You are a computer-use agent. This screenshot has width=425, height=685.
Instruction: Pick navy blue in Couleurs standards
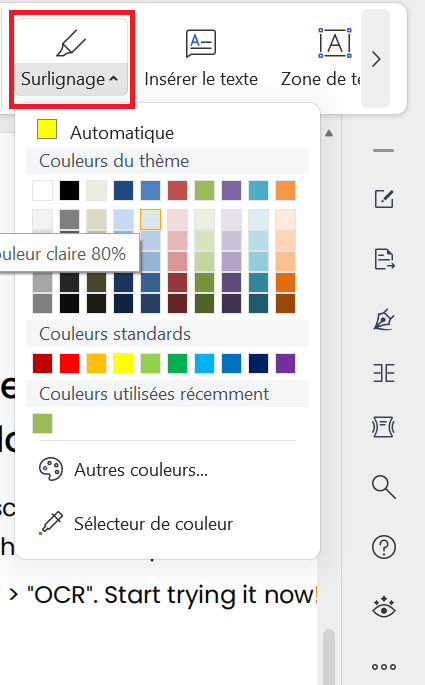tap(259, 363)
